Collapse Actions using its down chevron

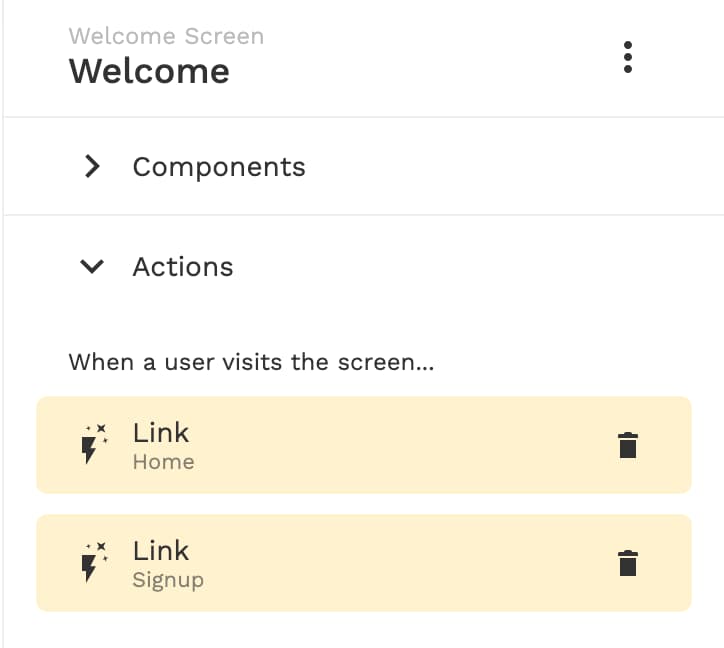pos(92,266)
